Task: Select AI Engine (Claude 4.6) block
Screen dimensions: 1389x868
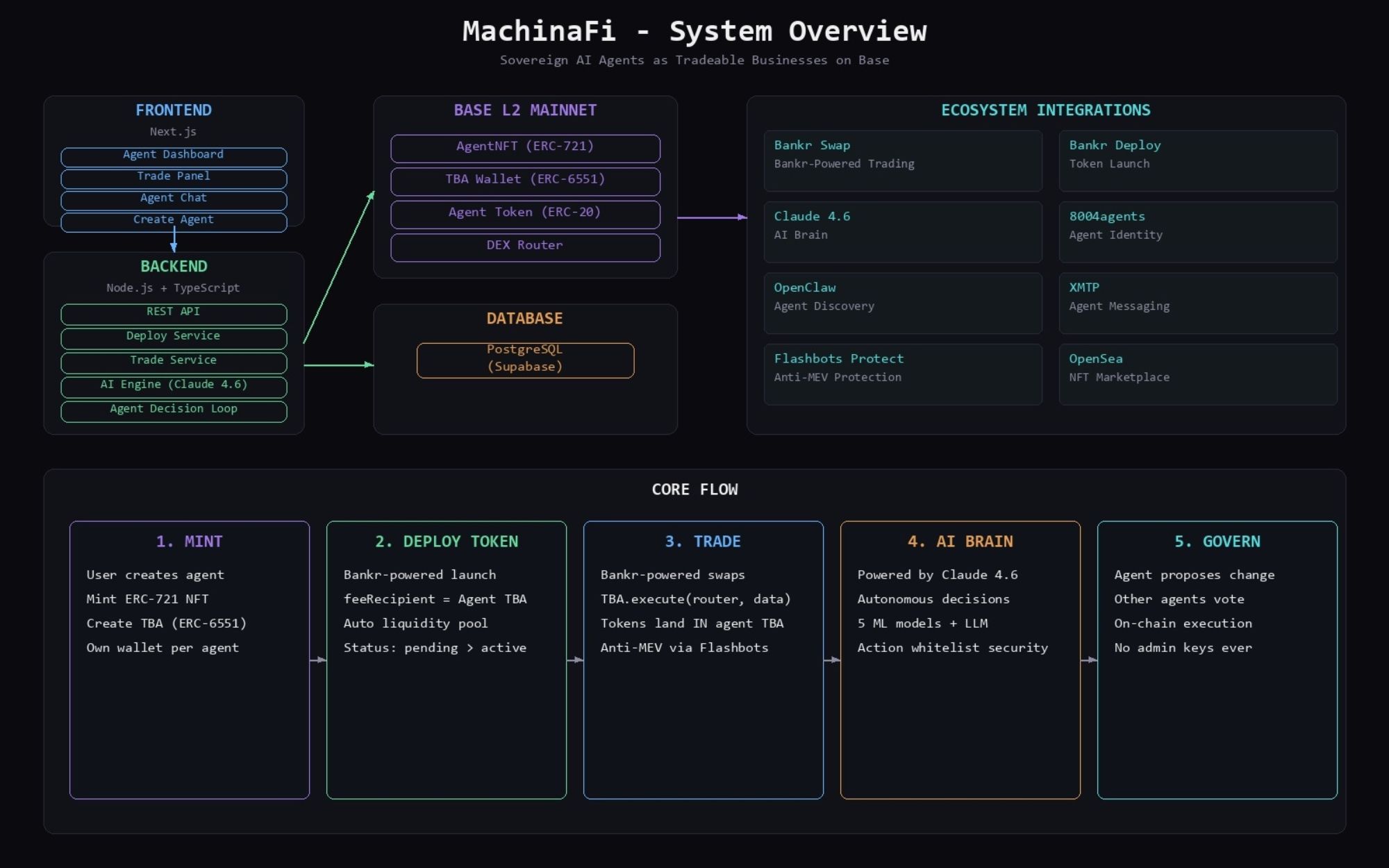Action: point(174,386)
